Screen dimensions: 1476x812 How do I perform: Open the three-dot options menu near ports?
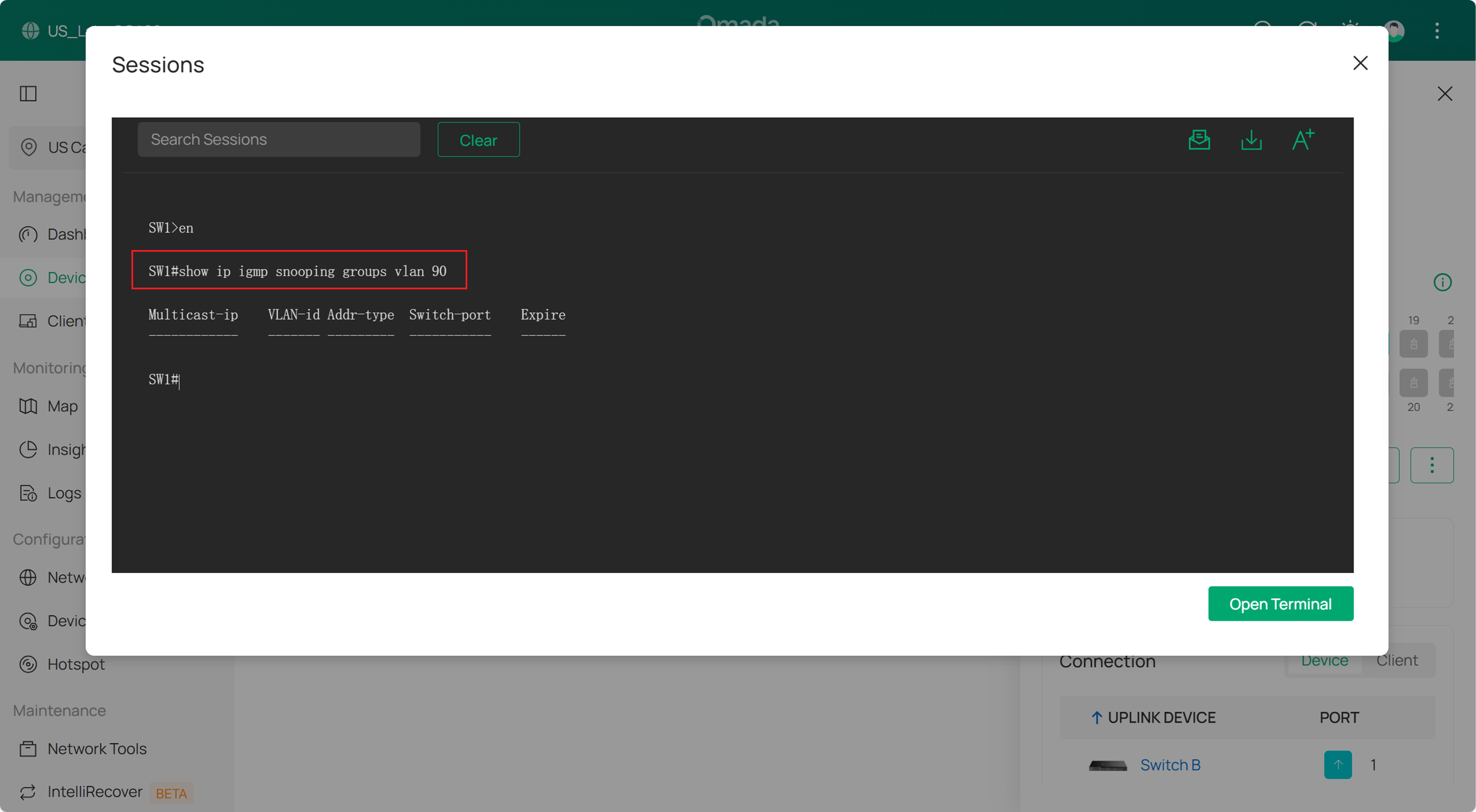pyautogui.click(x=1433, y=465)
